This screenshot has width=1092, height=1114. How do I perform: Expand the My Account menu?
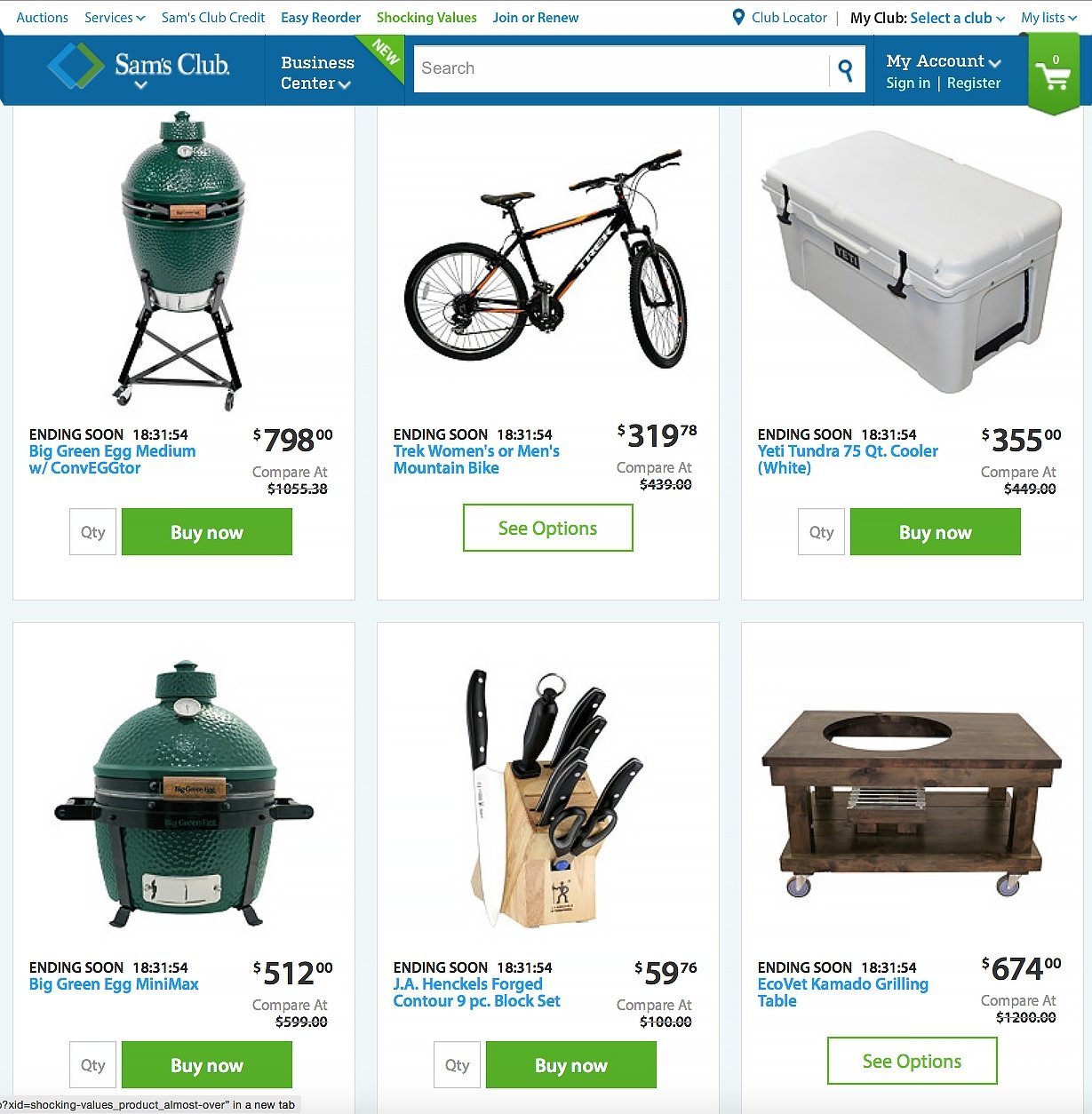[944, 61]
